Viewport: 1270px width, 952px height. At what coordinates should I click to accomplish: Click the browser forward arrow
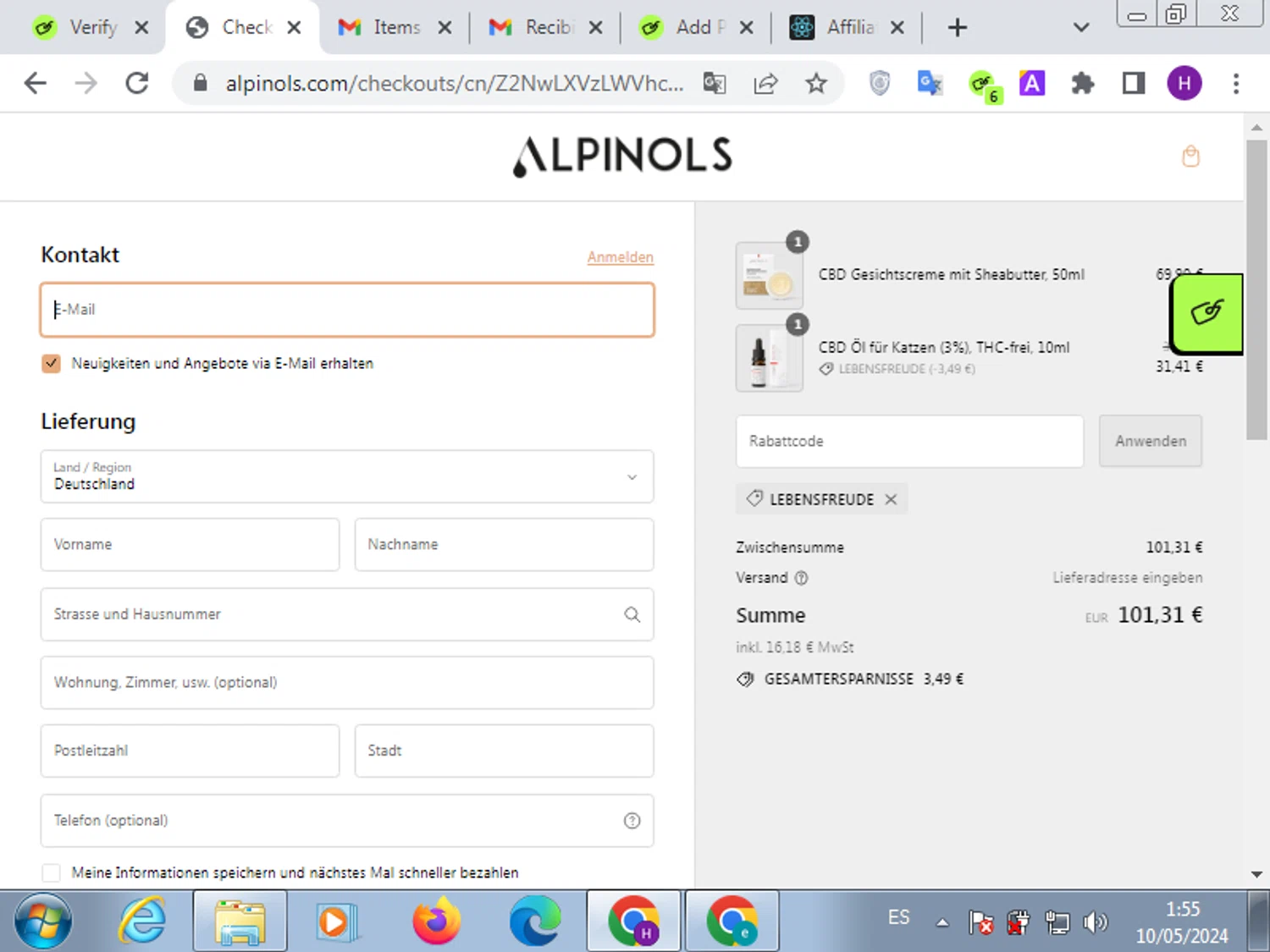pos(86,83)
